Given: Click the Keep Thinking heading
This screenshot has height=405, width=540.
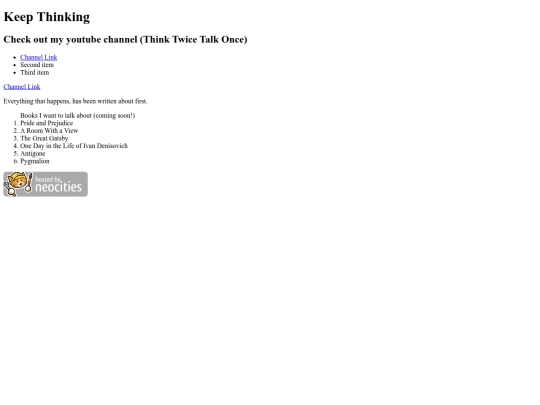Looking at the screenshot, I should [47, 17].
